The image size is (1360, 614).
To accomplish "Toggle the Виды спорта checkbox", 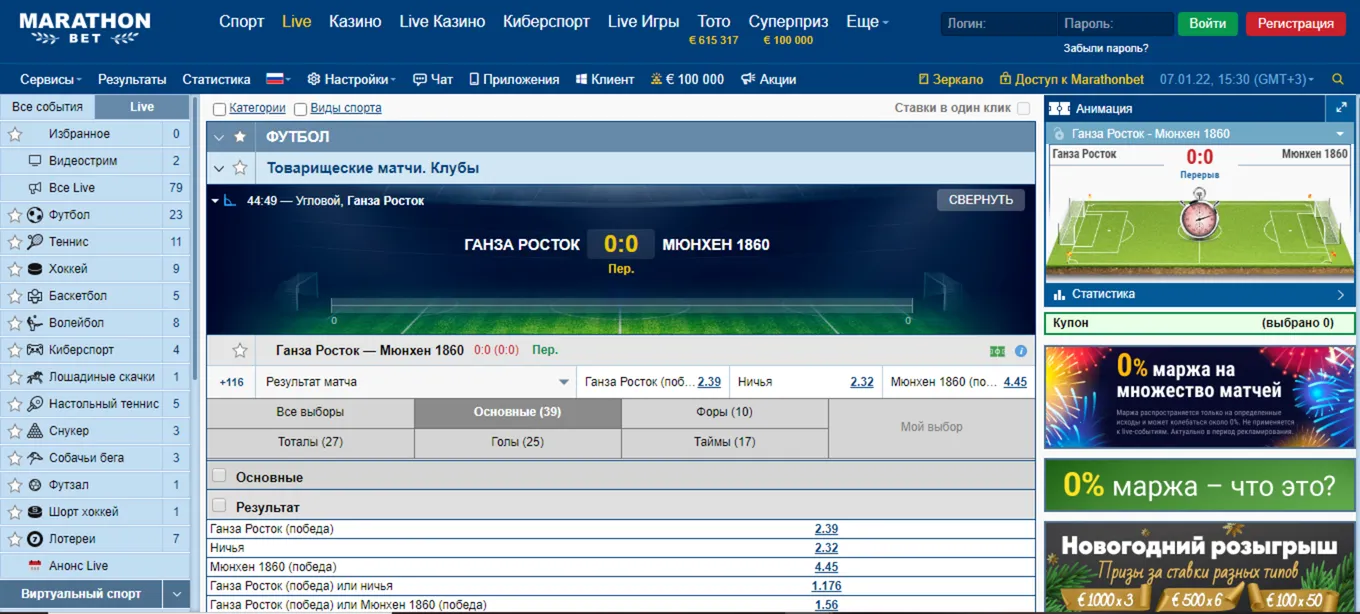I will click(300, 109).
